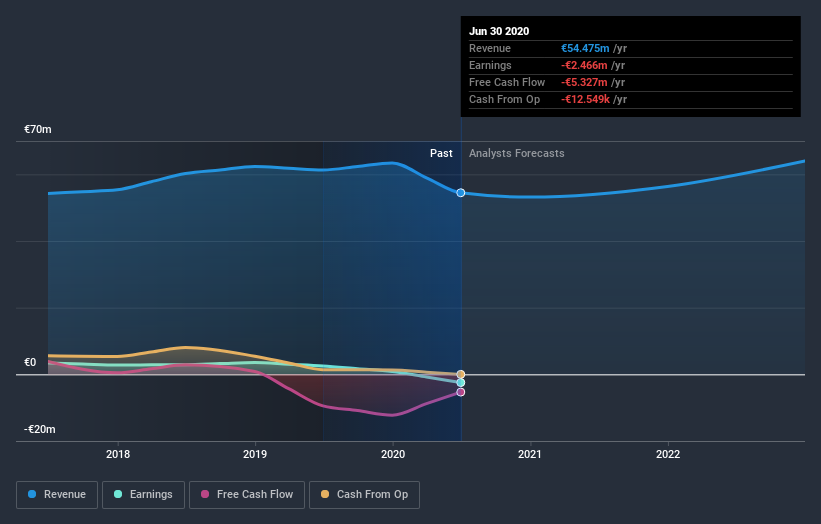
Task: Toggle the Revenue legend button
Action: point(57,495)
